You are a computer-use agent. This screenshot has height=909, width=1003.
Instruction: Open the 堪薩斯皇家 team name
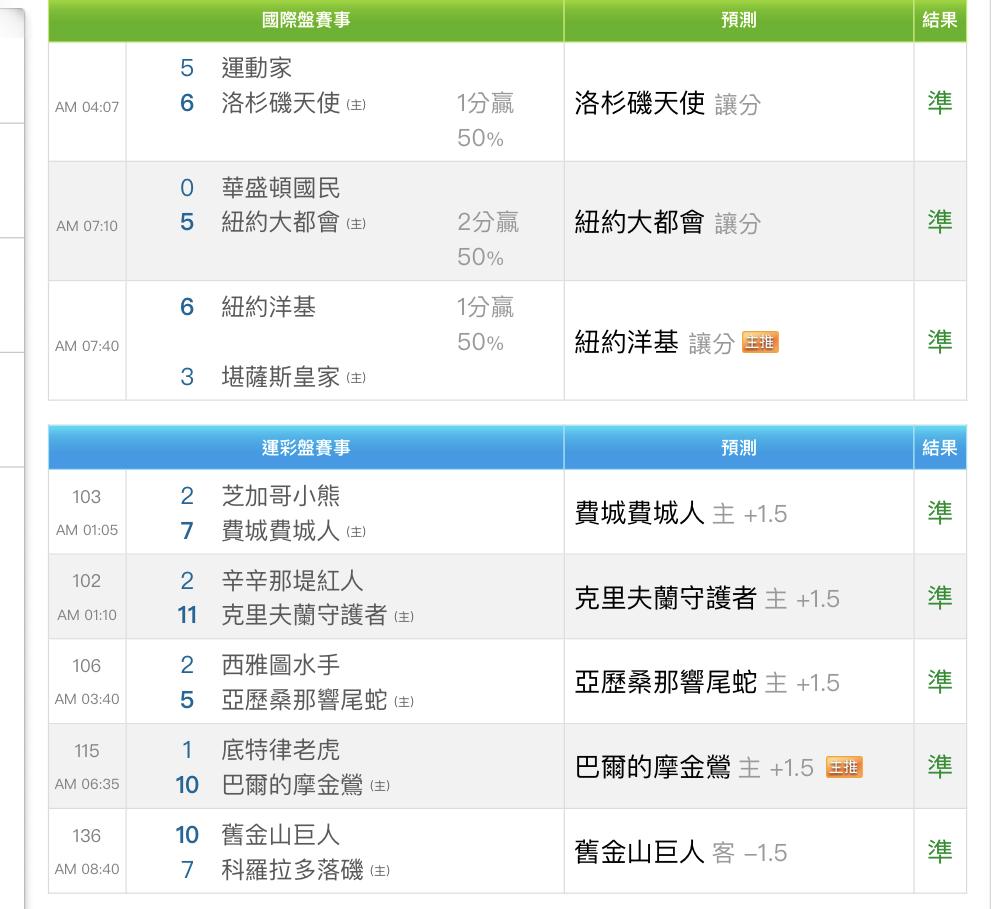pyautogui.click(x=281, y=377)
